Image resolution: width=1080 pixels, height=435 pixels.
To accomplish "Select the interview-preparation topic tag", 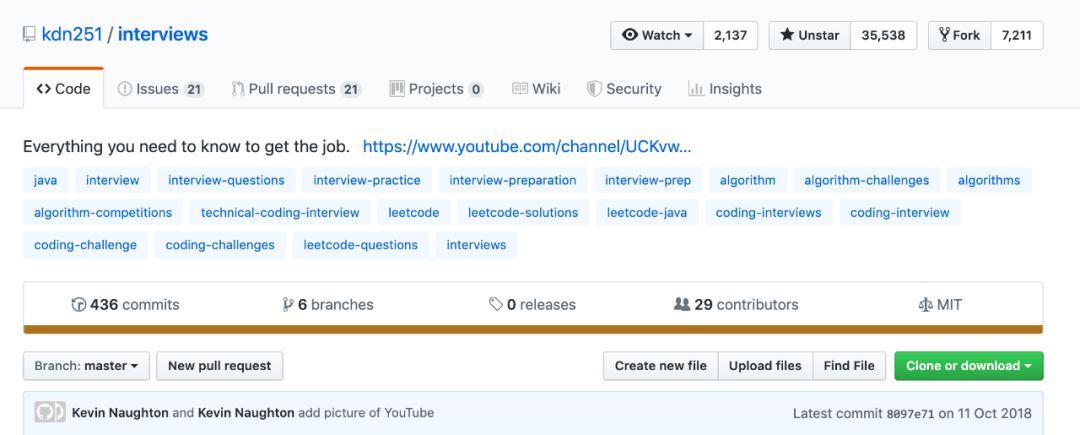I will (x=513, y=180).
